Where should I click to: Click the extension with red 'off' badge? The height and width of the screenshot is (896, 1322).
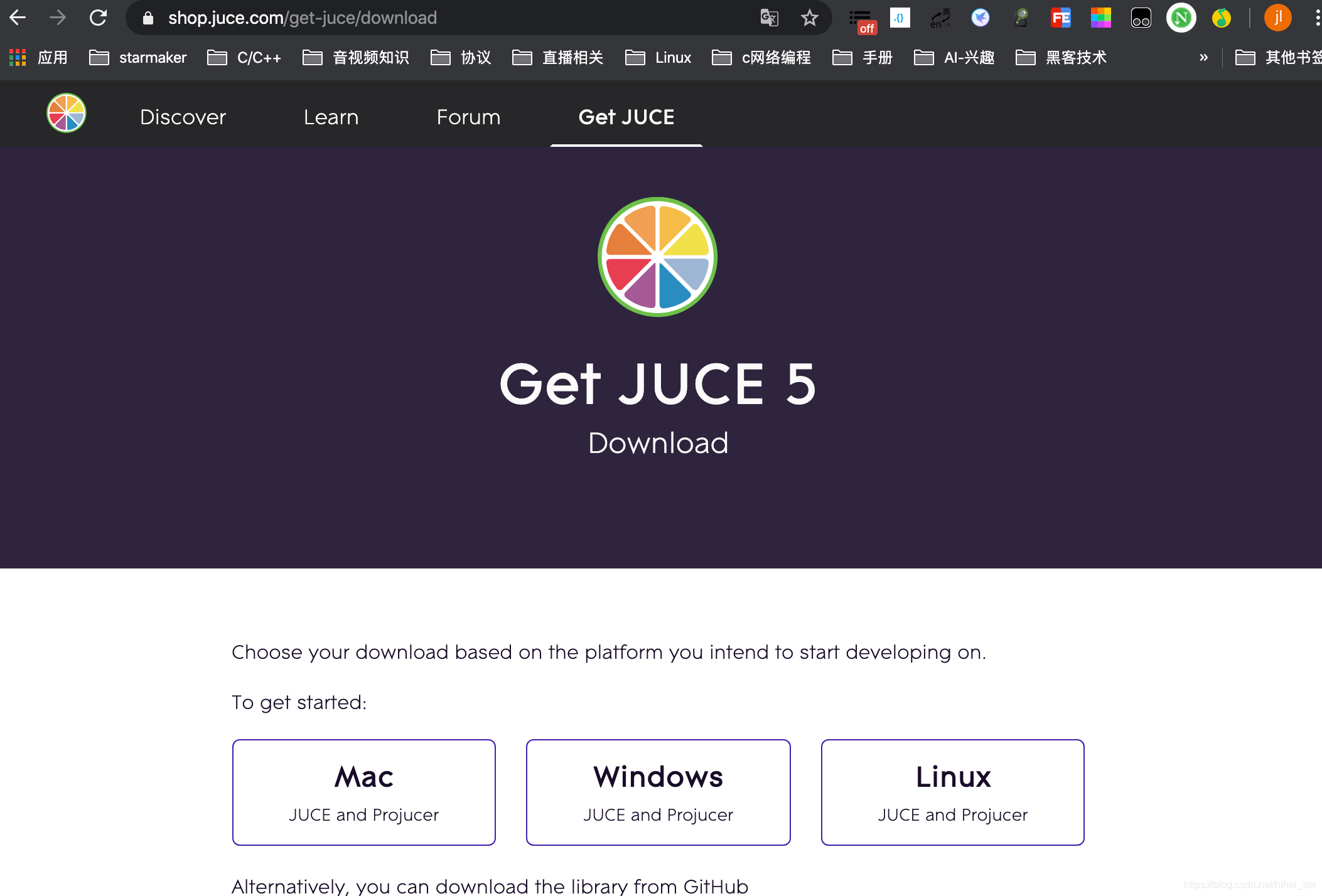pyautogui.click(x=861, y=19)
